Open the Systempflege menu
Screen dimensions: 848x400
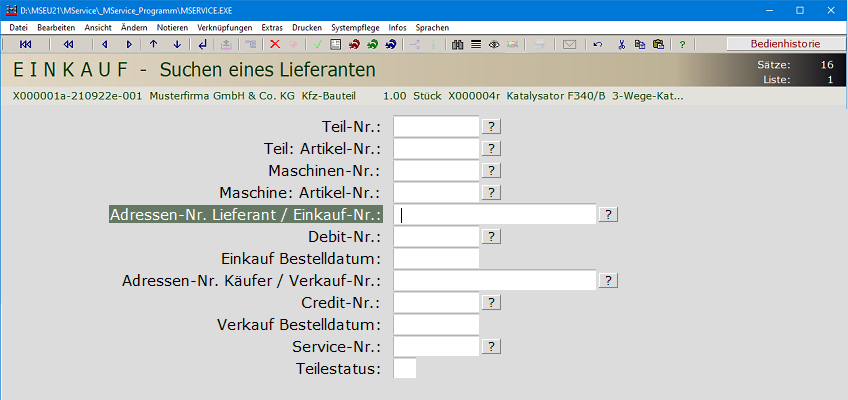coord(356,27)
